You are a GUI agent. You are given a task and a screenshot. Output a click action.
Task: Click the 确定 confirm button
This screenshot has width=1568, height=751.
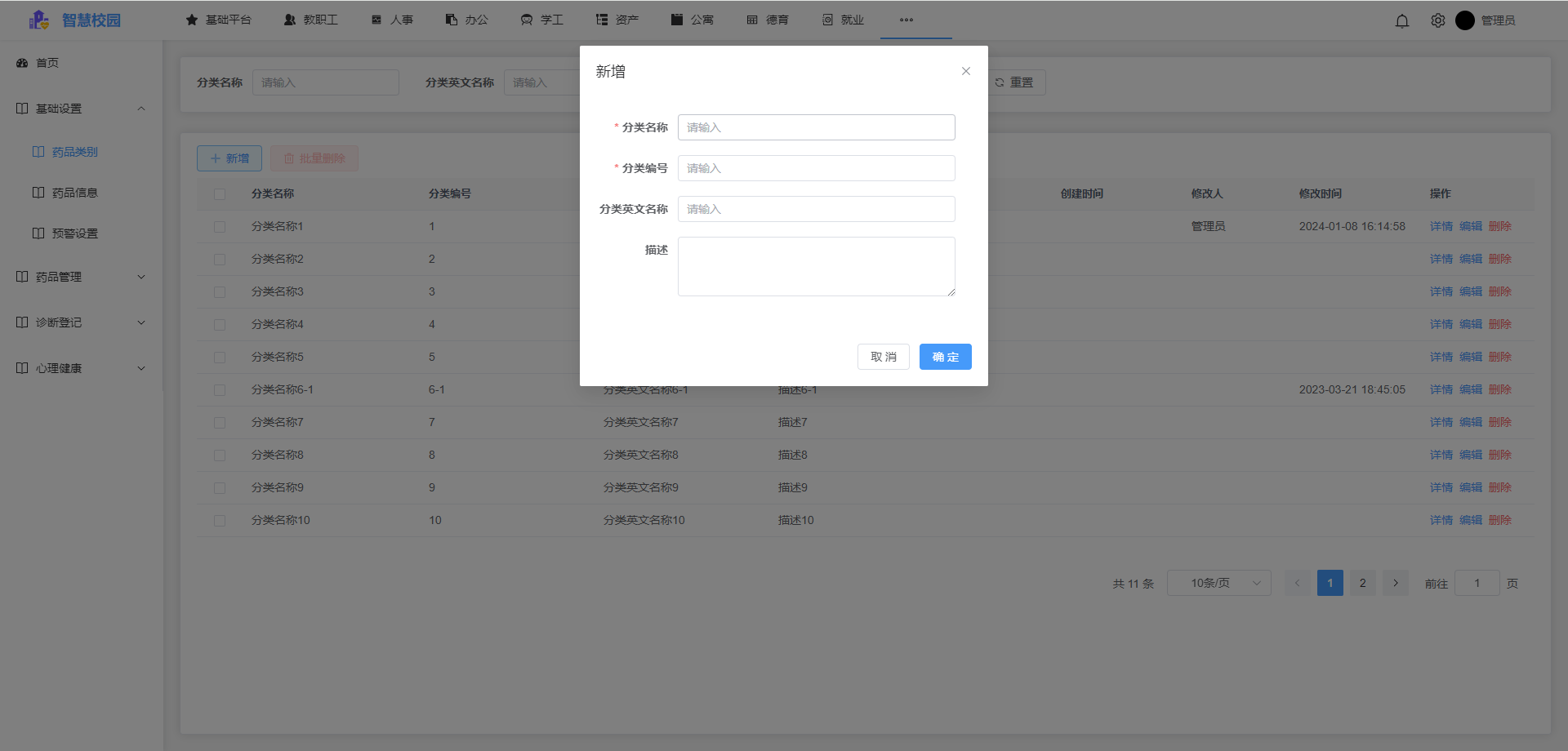[x=945, y=357]
